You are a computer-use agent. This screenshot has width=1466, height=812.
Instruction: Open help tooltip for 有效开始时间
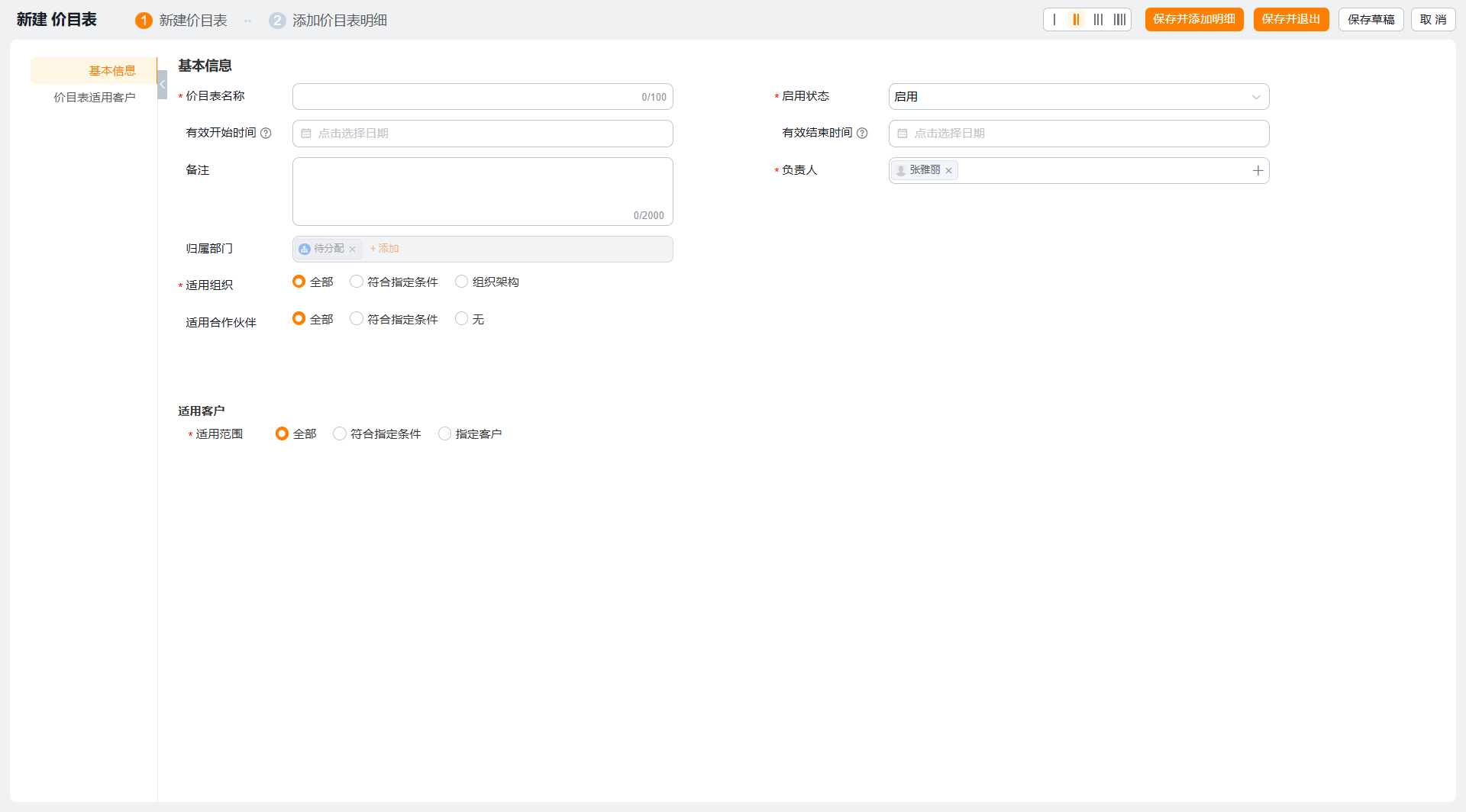266,134
